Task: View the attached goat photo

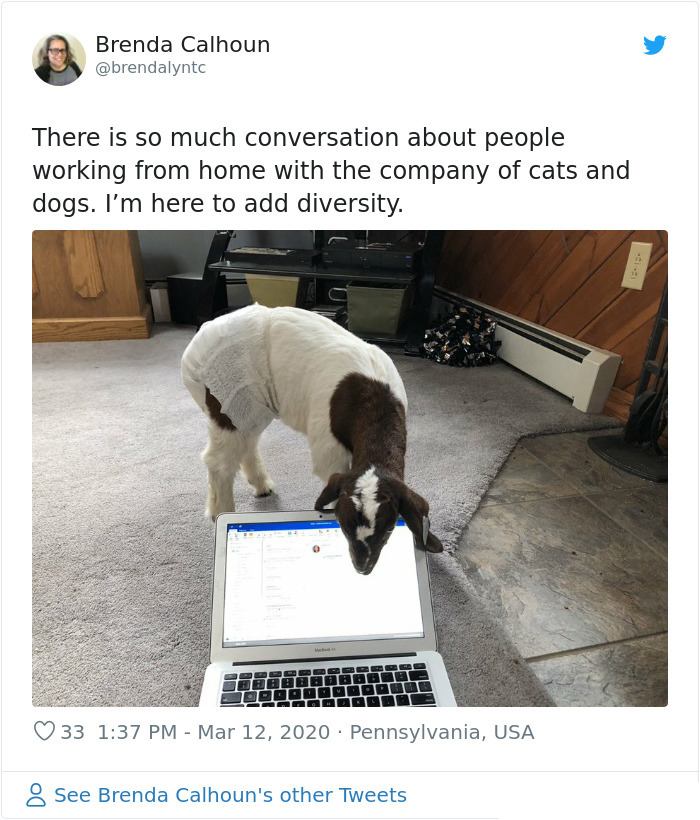Action: point(350,469)
